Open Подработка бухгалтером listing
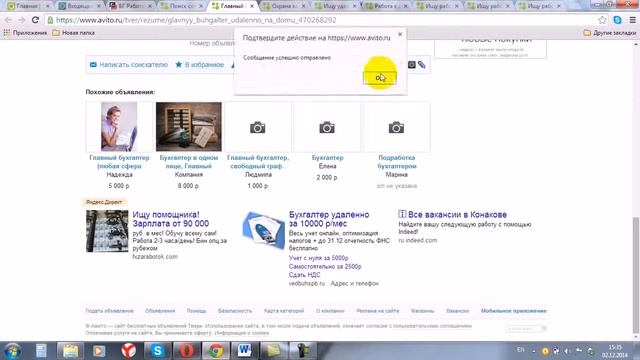Screen dimensions: 640x360 (x=397, y=162)
